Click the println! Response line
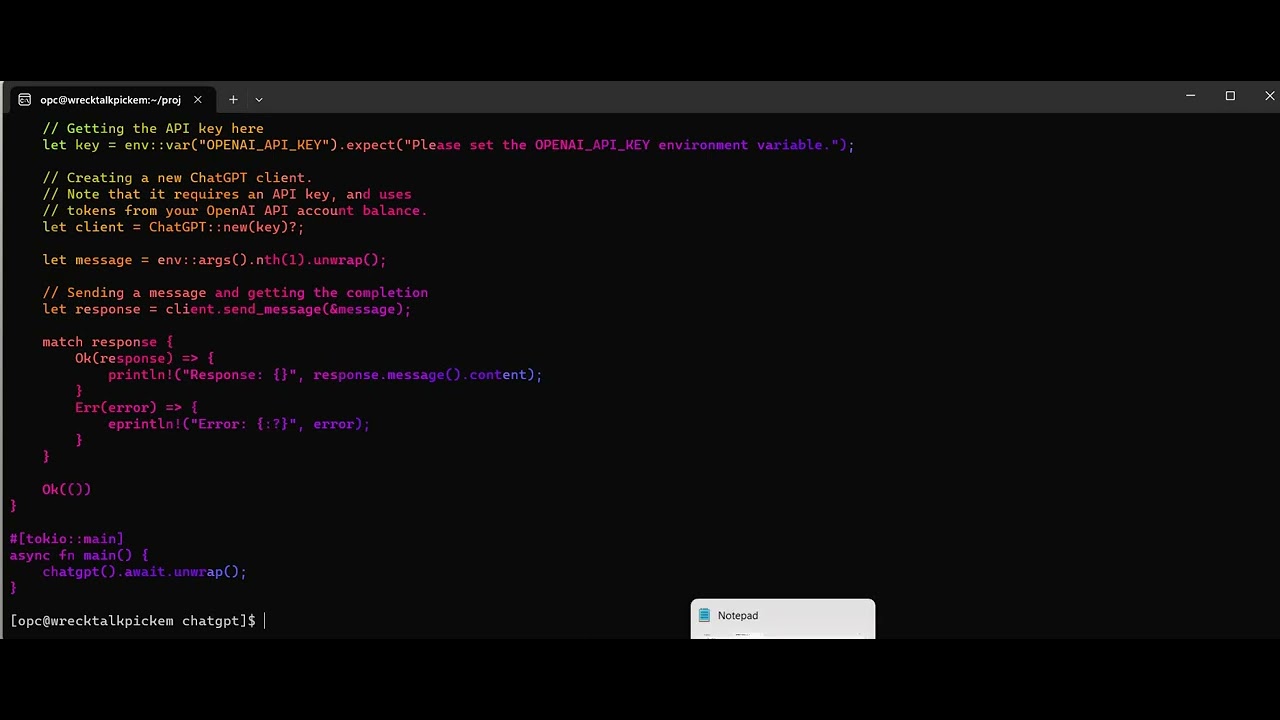Image resolution: width=1280 pixels, height=720 pixels. tap(325, 375)
